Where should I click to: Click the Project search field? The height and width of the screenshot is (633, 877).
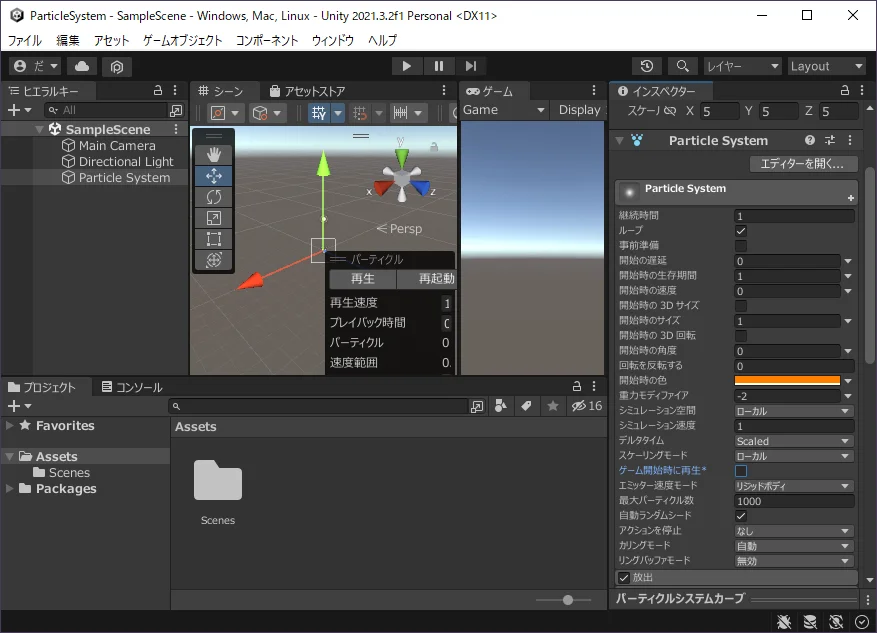[318, 406]
